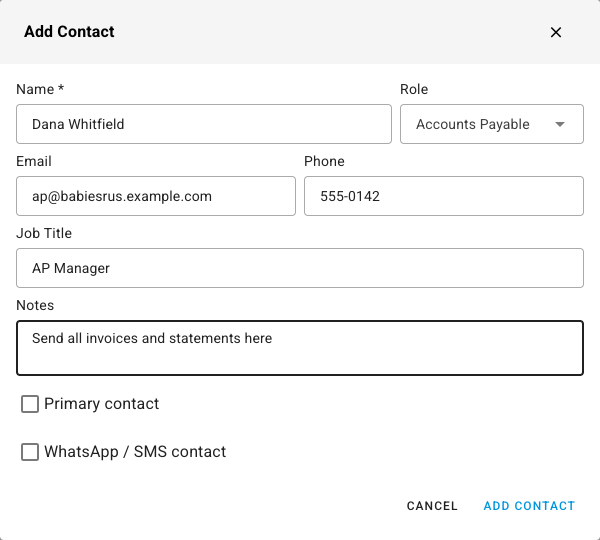The height and width of the screenshot is (540, 600).
Task: Click the Email field with ap@babiesrus.example.com
Action: 156,196
